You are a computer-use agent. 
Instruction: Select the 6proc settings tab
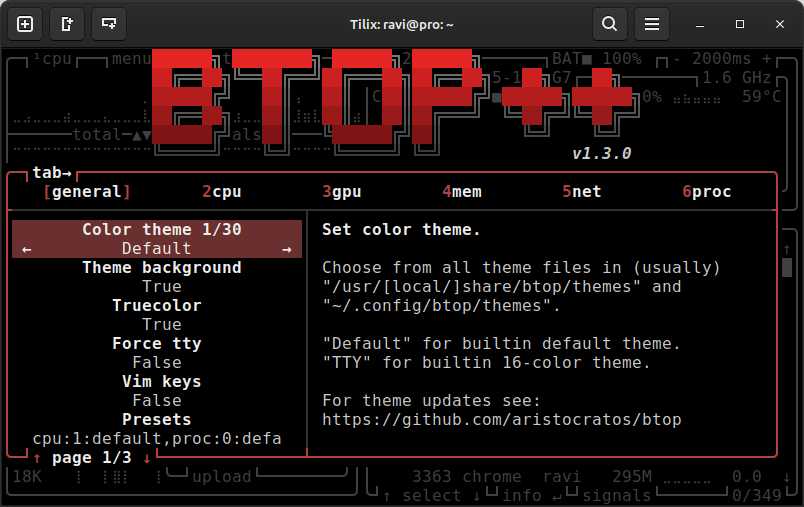coord(707,192)
